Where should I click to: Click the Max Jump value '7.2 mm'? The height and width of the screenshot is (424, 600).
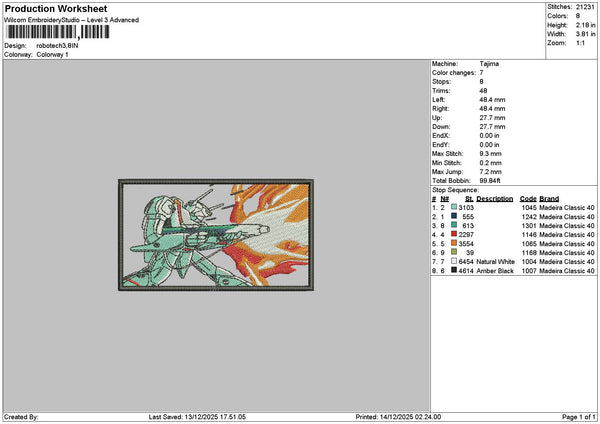point(491,172)
